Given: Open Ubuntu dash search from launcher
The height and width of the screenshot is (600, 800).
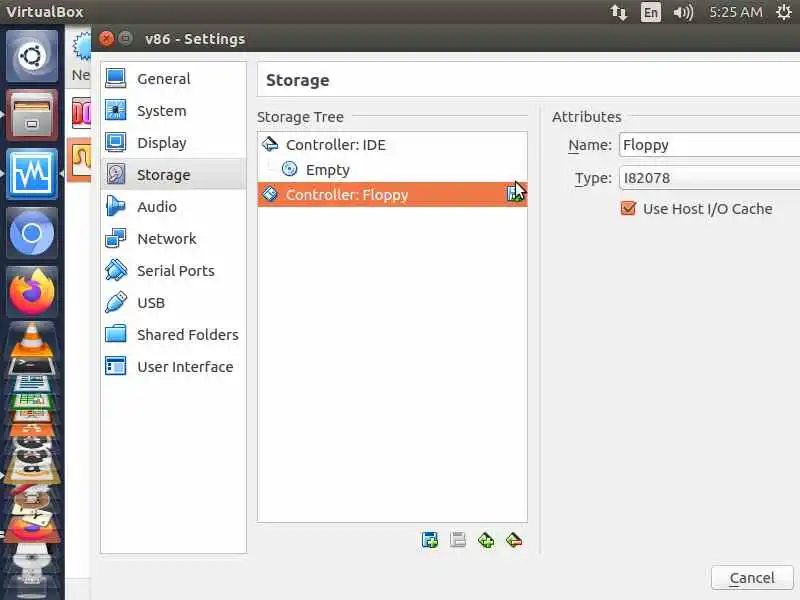Looking at the screenshot, I should coord(32,56).
